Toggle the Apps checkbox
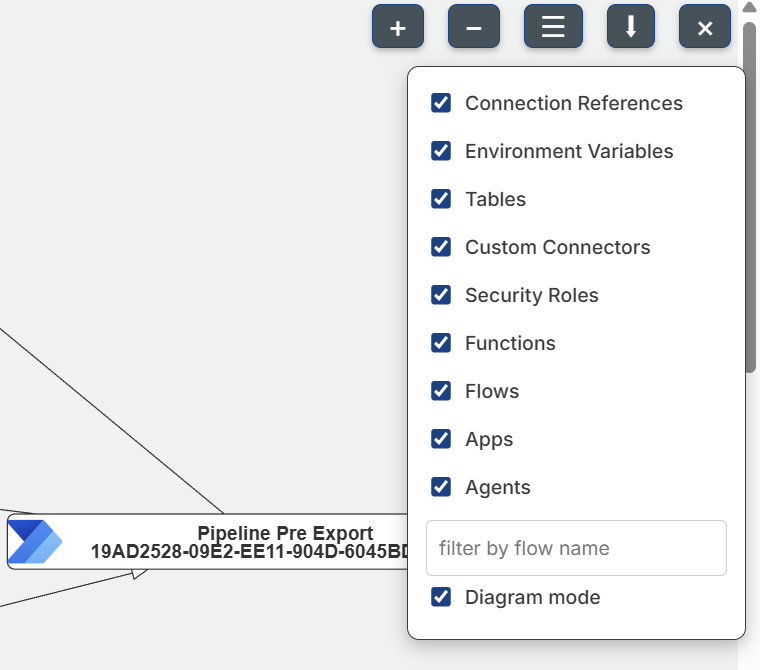The image size is (760, 670). click(441, 439)
